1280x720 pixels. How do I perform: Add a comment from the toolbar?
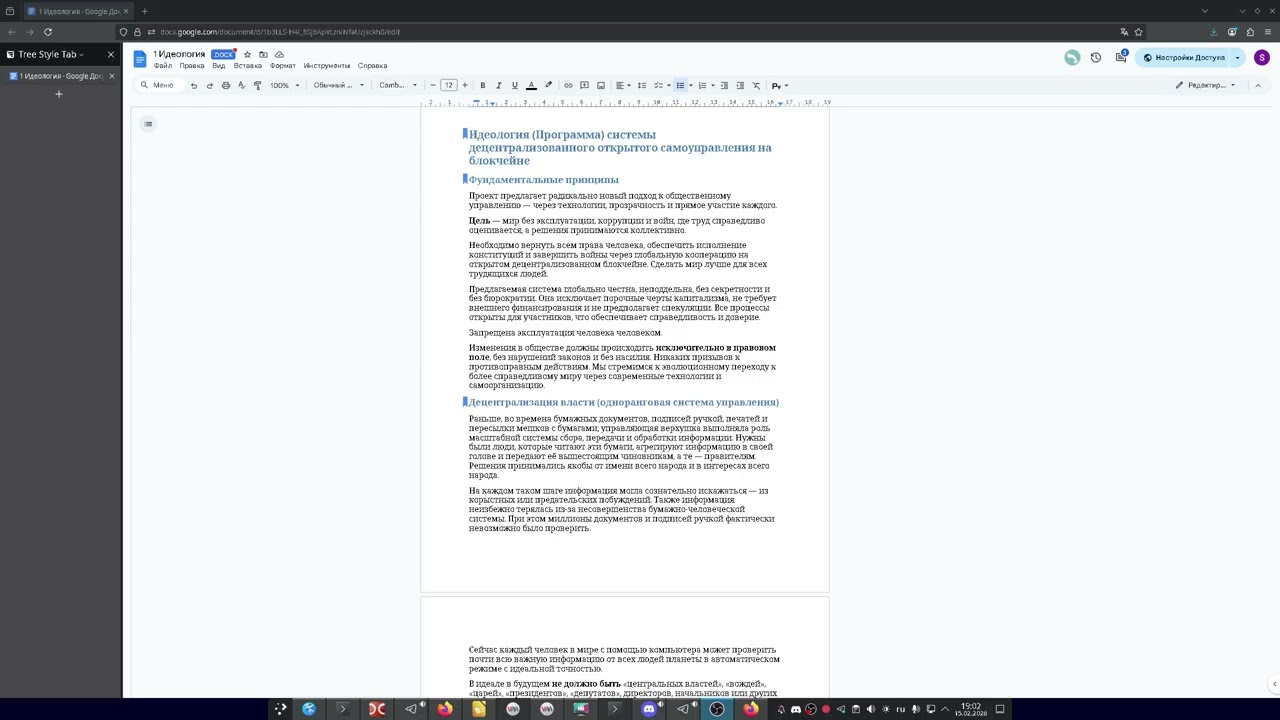click(x=584, y=85)
